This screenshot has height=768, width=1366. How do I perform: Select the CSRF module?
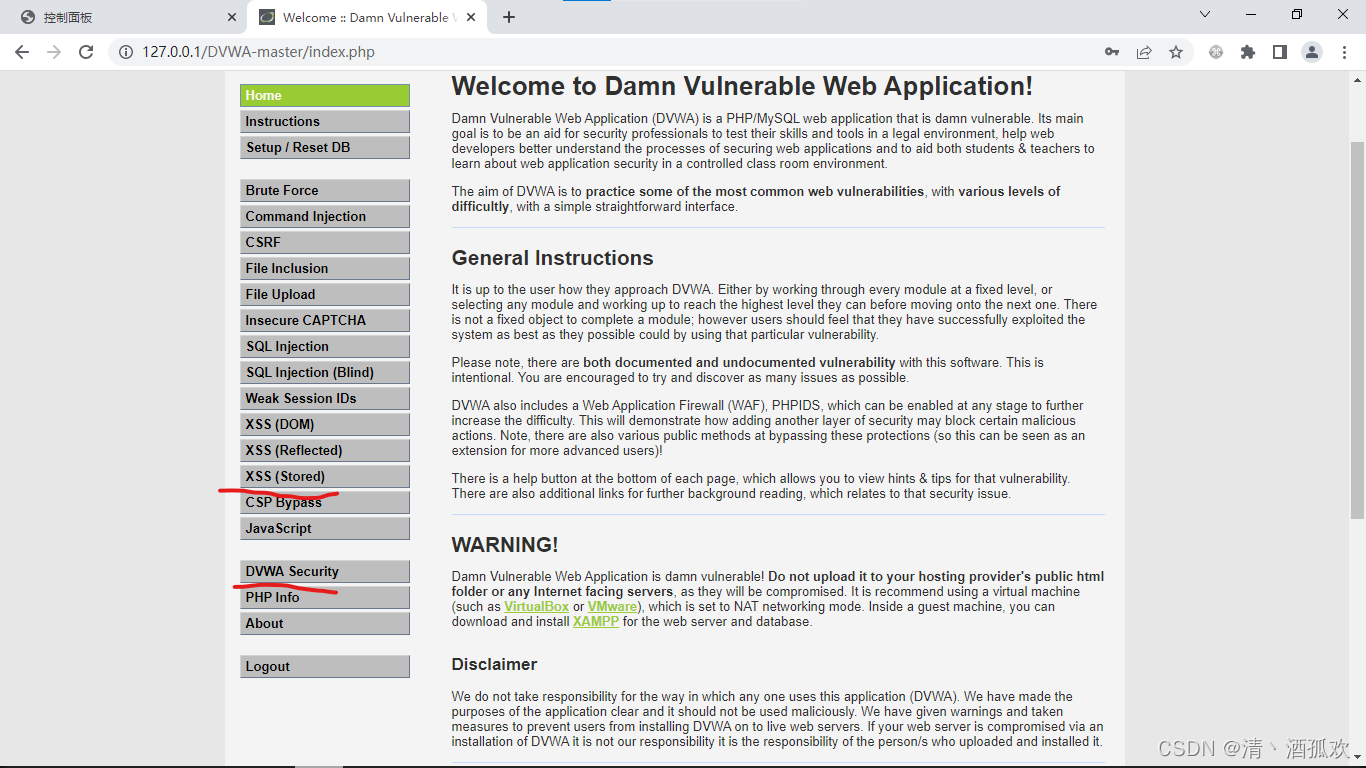[x=325, y=242]
